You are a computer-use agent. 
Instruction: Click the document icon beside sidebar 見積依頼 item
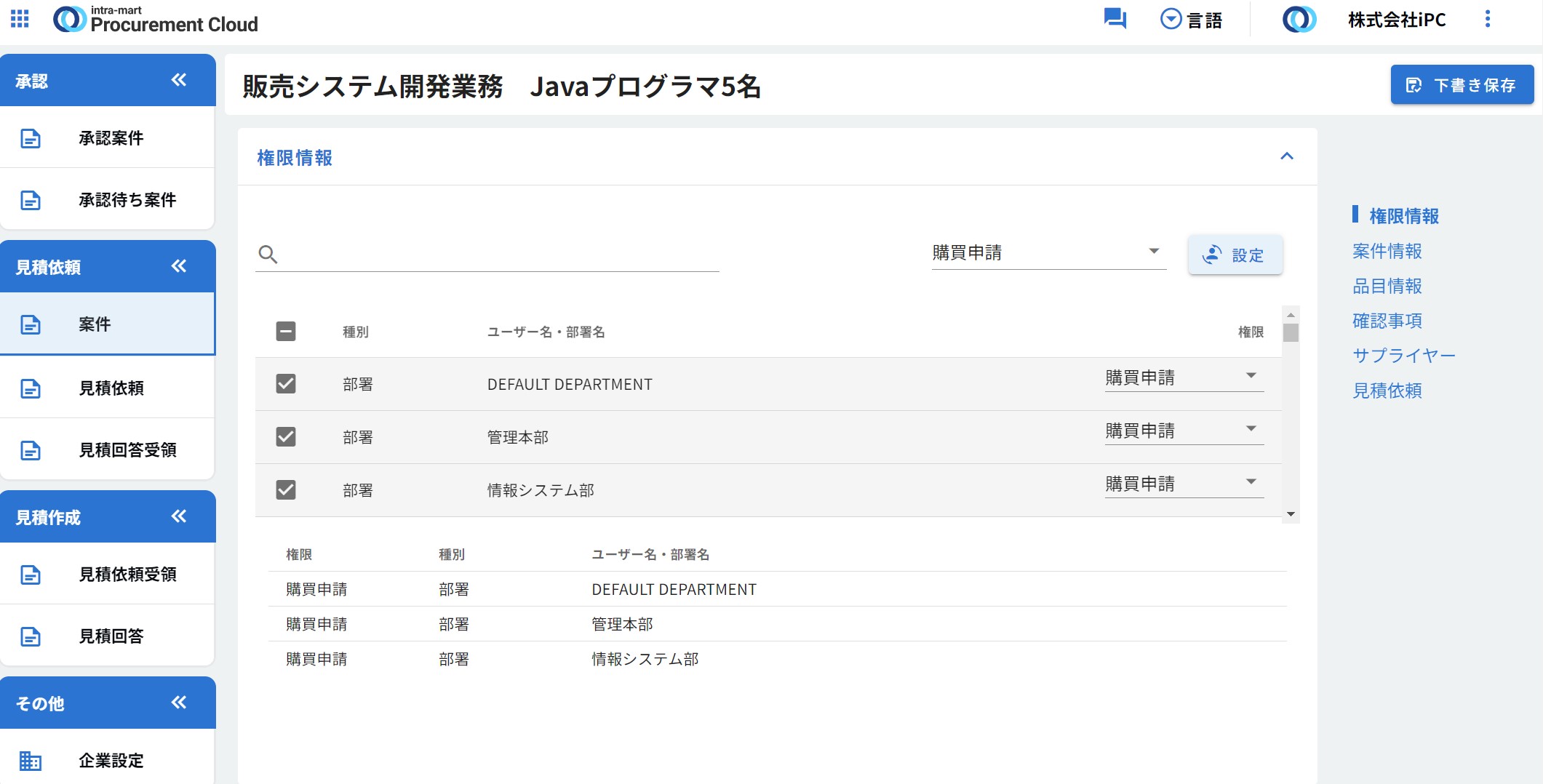pos(31,388)
